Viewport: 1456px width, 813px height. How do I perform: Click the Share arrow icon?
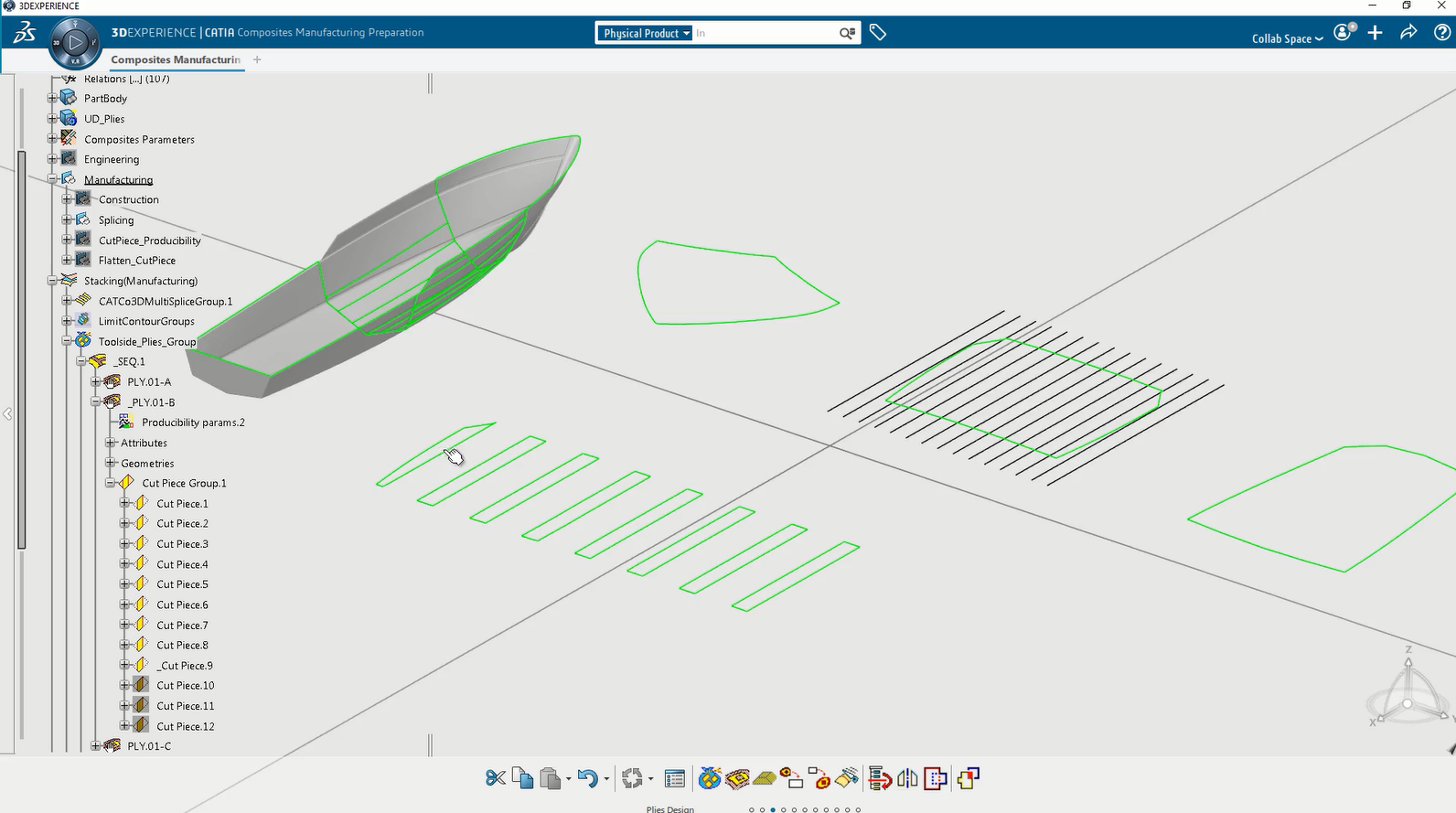[1408, 33]
